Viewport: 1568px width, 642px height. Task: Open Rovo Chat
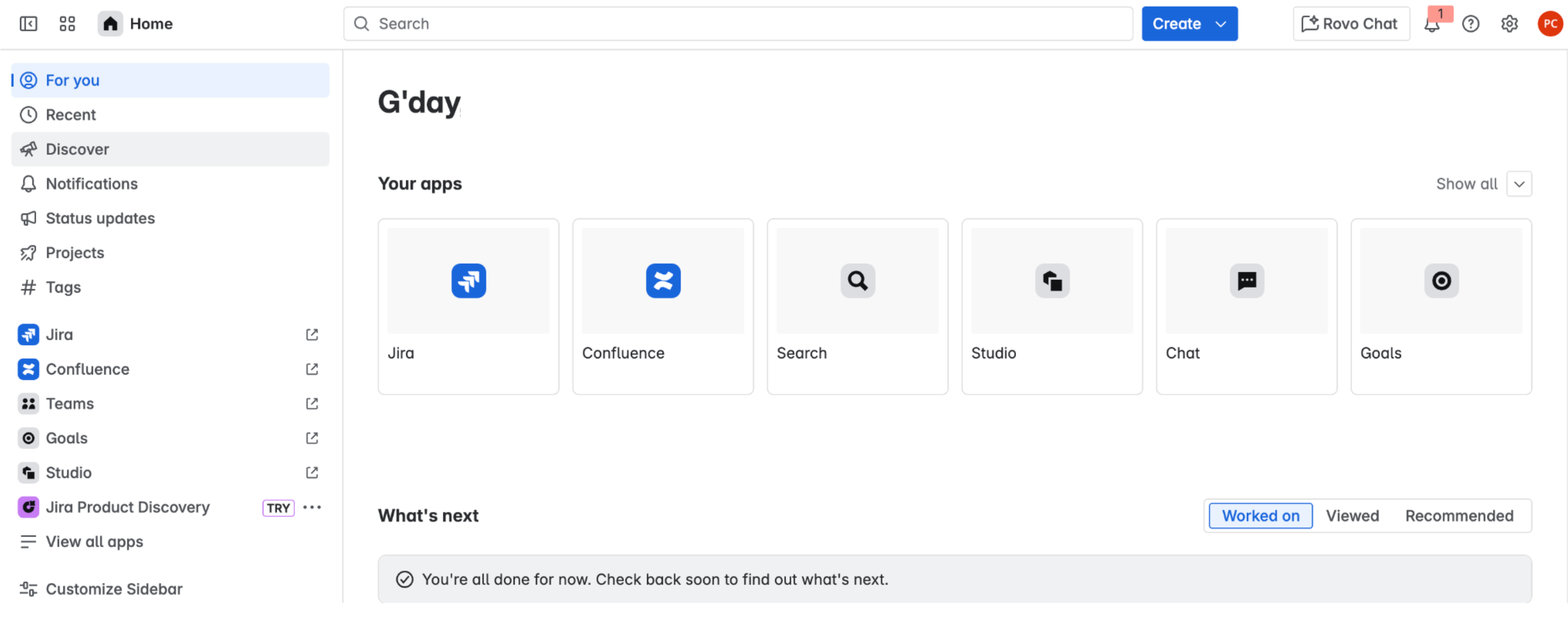pyautogui.click(x=1350, y=24)
